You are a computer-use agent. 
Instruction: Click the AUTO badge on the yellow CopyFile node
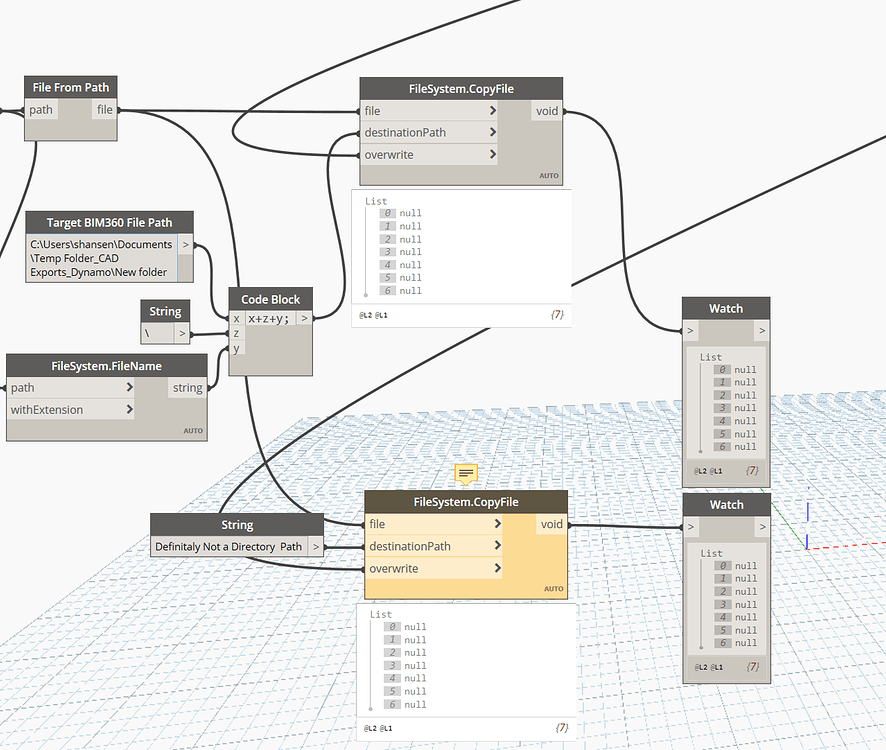coord(554,589)
